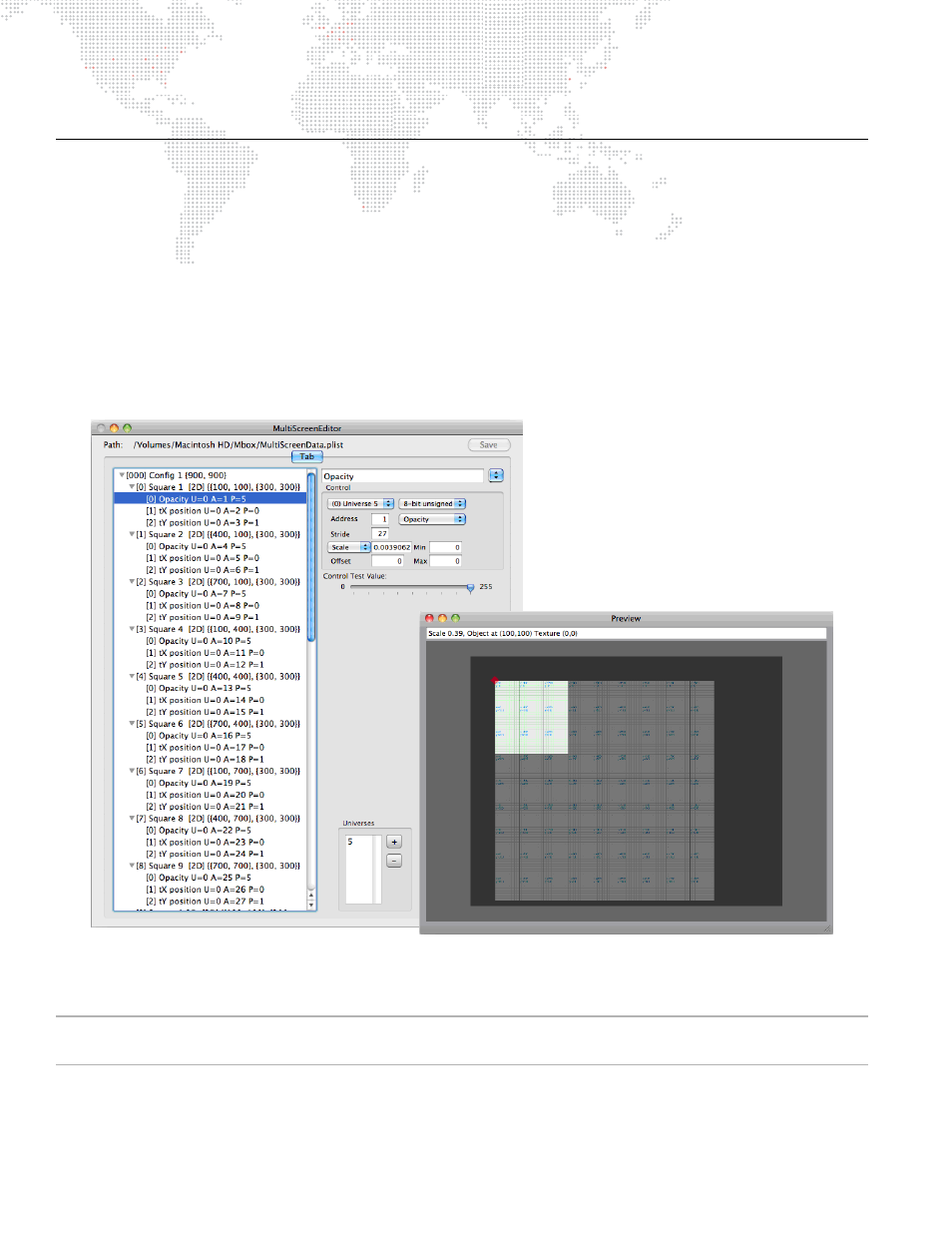The image size is (952, 1233).
Task: Collapse the Square 3 disclosure triangle
Action: click(x=132, y=582)
